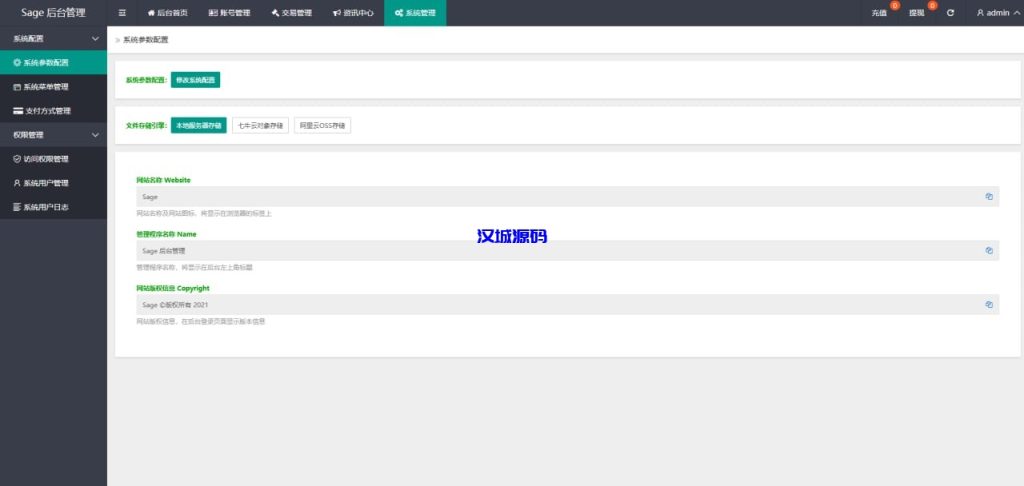Open the admin user dropdown
The height and width of the screenshot is (486, 1024).
(993, 13)
